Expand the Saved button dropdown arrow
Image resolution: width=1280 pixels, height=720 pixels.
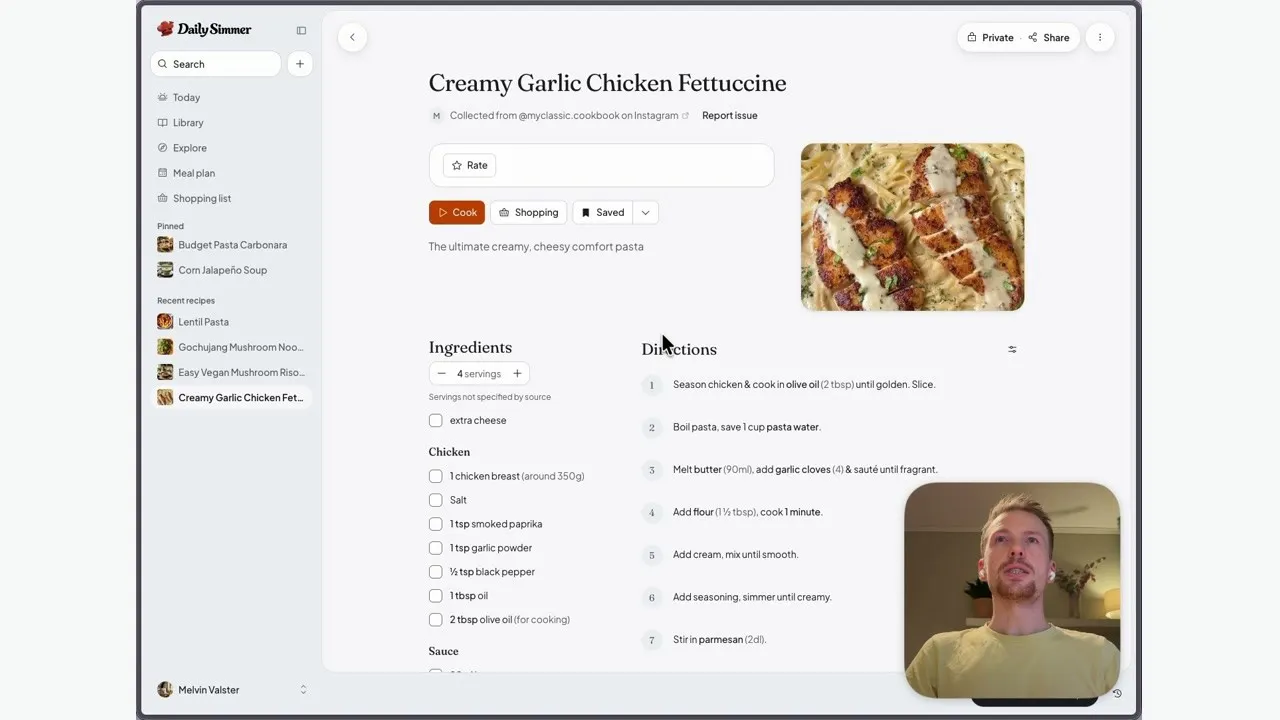point(646,213)
